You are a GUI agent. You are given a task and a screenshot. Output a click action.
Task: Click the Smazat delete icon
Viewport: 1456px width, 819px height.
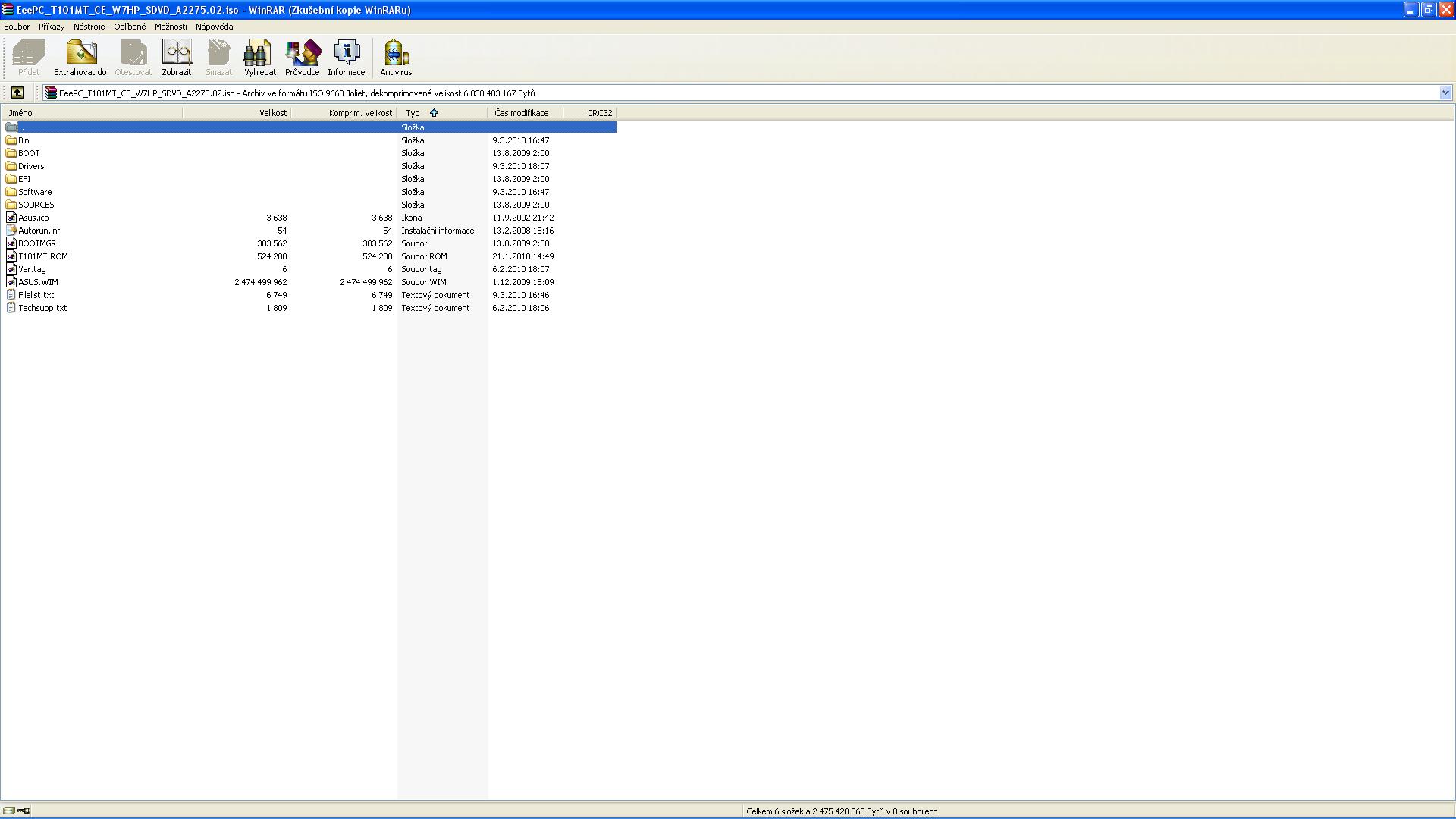[x=218, y=58]
